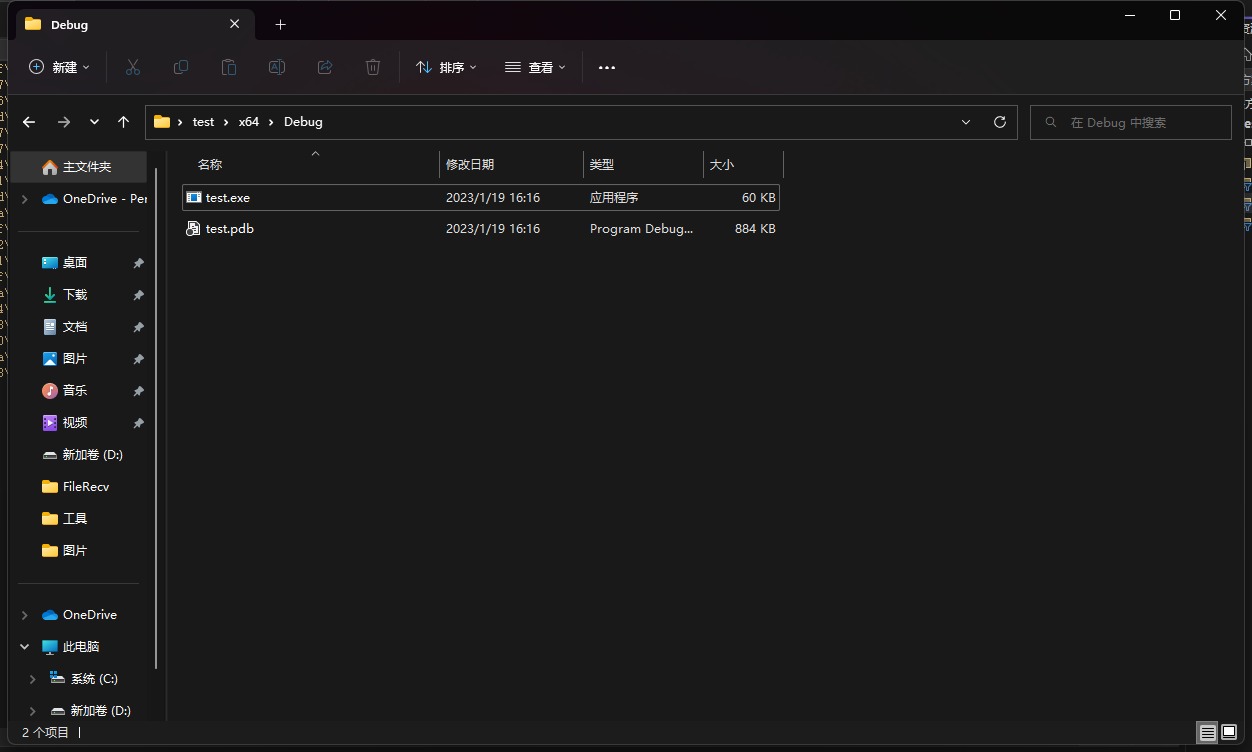
Task: Select the test.pdb file
Action: (x=481, y=229)
